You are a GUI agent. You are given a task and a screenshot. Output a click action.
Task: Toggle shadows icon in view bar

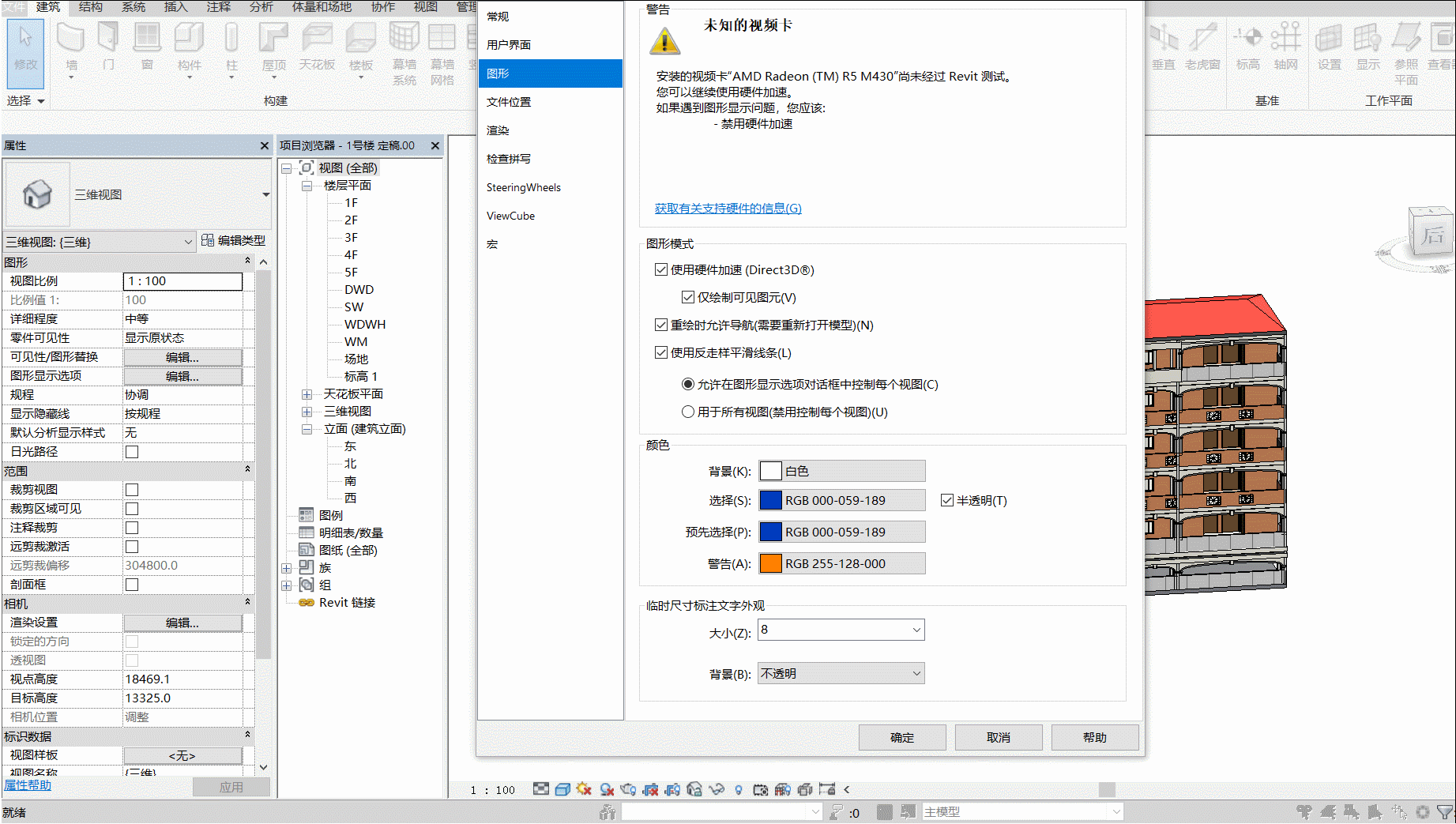point(607,789)
